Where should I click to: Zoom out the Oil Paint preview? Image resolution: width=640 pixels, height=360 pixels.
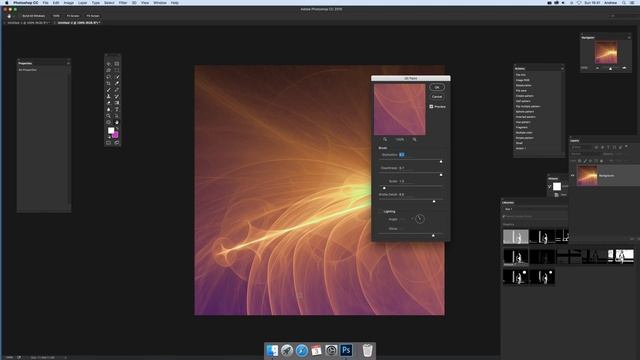385,140
